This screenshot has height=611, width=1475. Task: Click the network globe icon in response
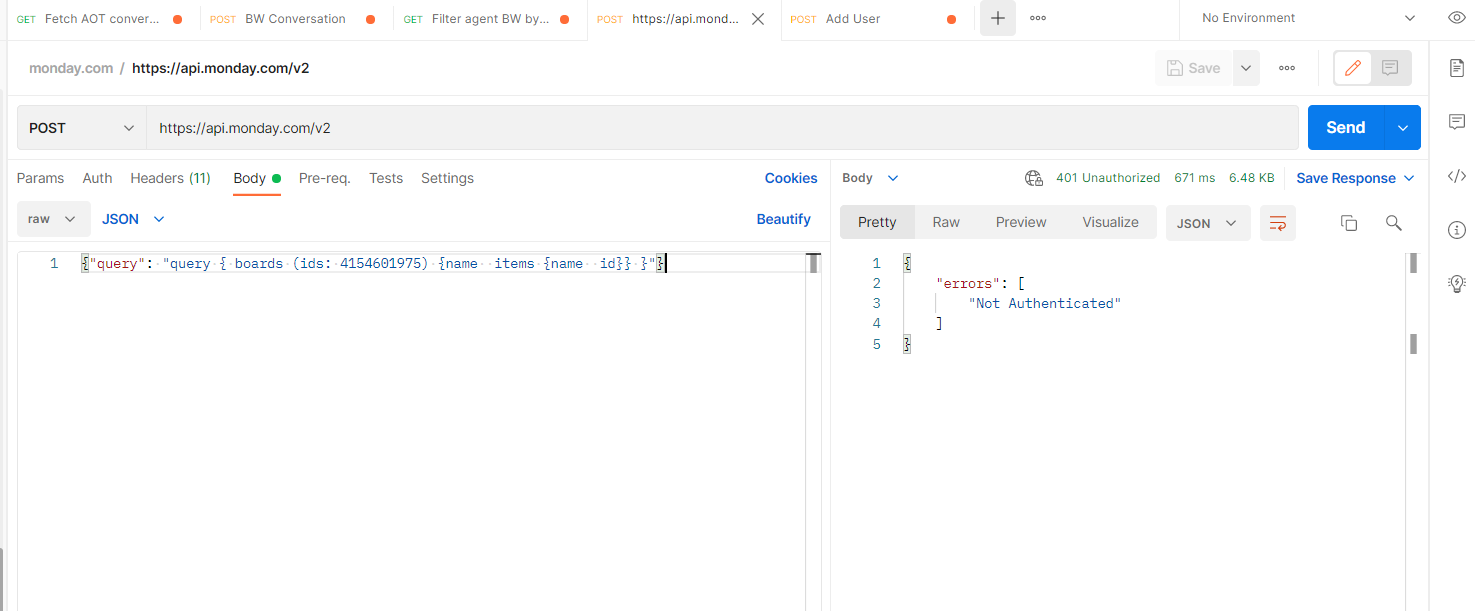click(x=1034, y=178)
